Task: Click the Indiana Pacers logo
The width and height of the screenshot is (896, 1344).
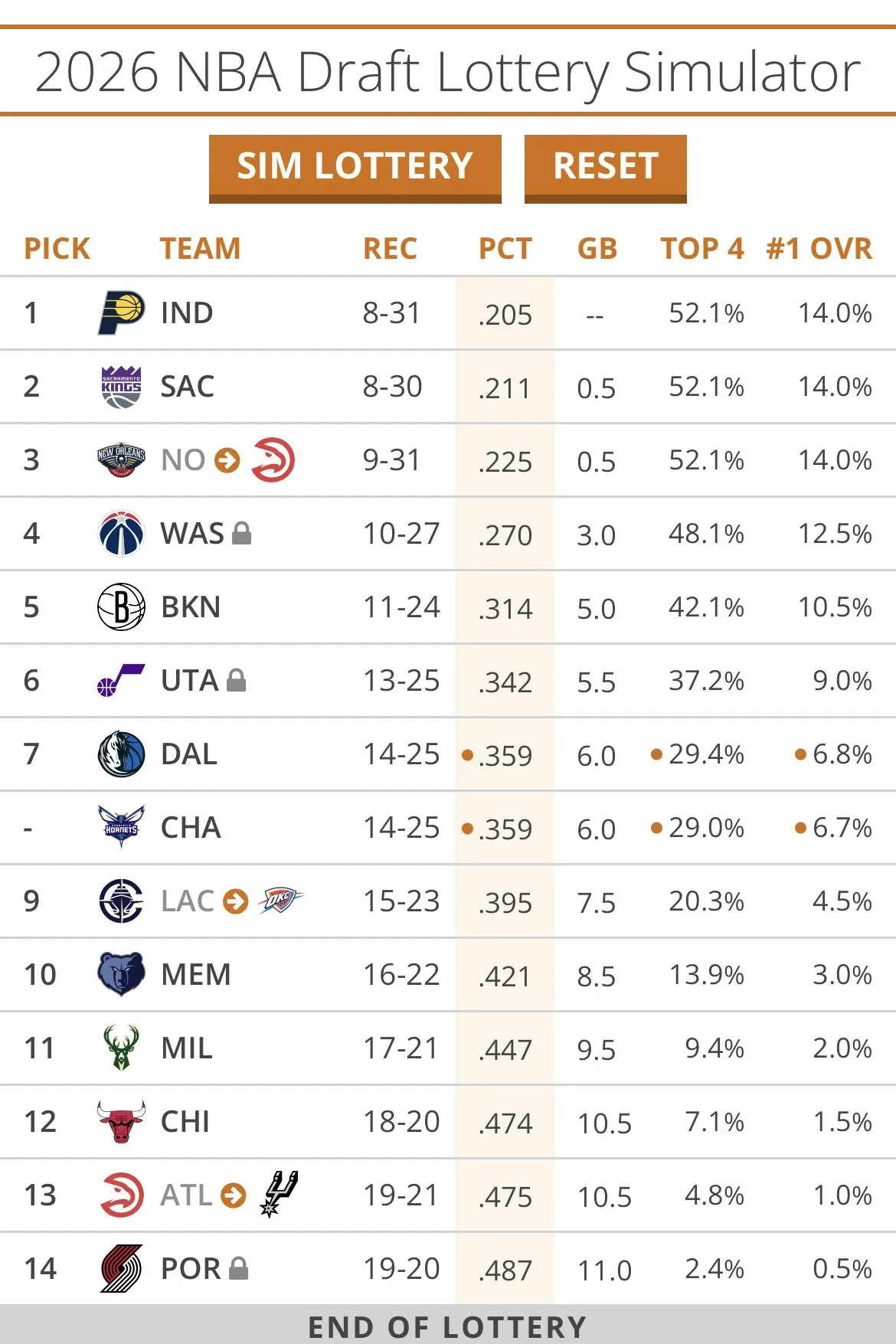Action: tap(121, 313)
